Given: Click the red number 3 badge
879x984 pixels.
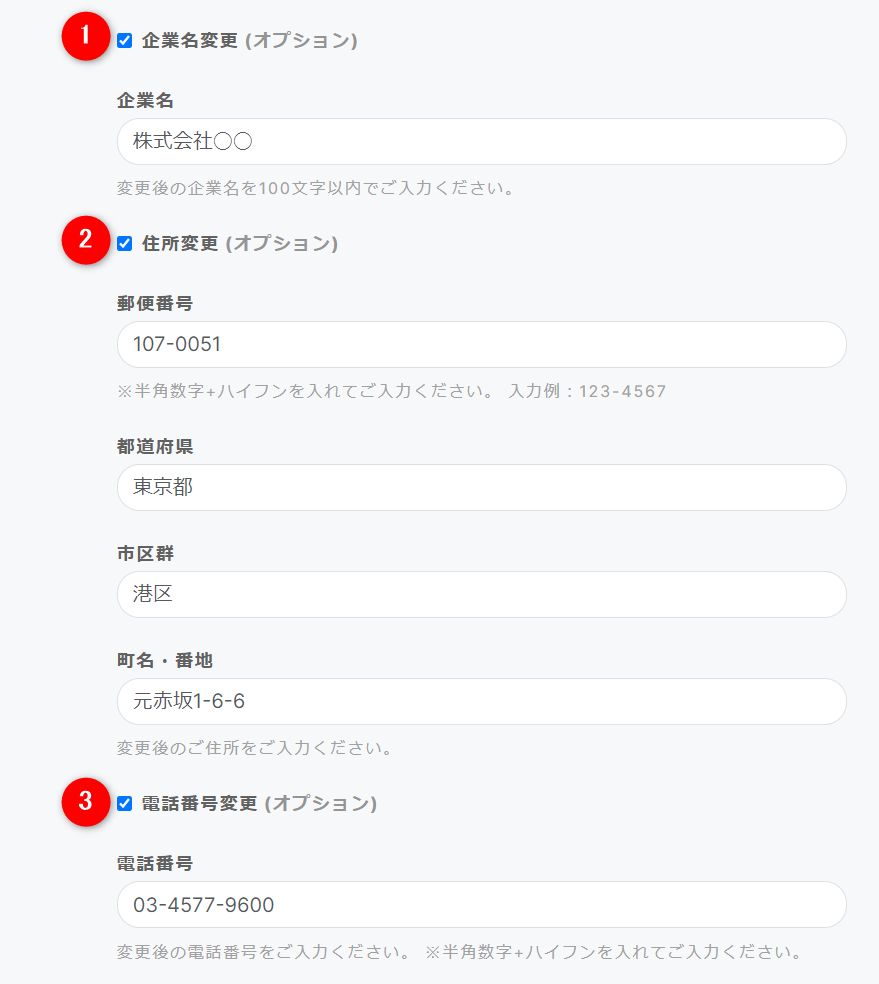Looking at the screenshot, I should (x=86, y=801).
